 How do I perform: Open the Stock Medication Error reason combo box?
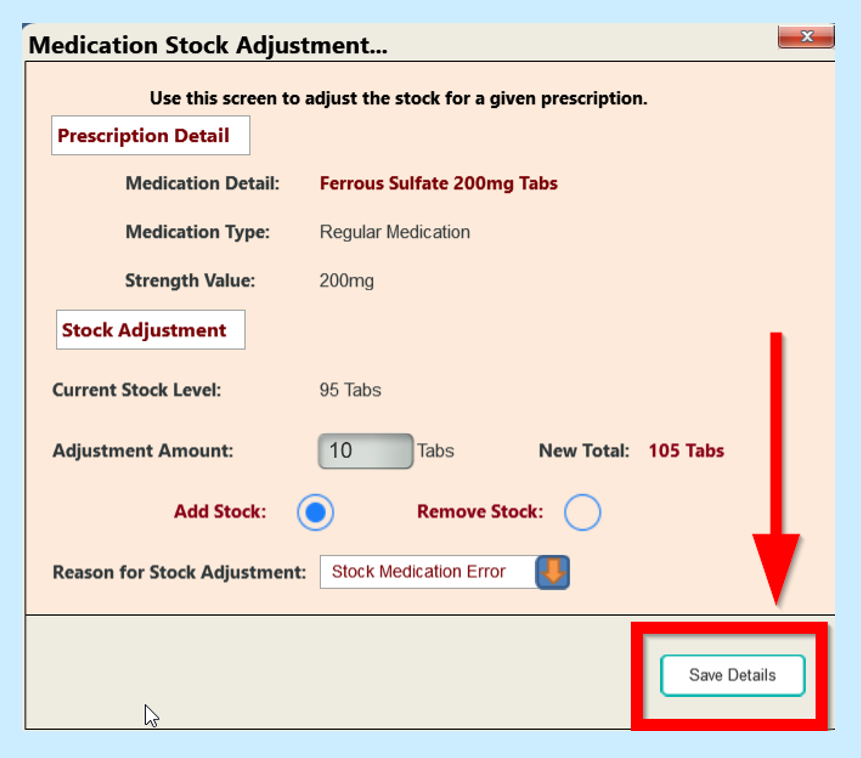tap(430, 572)
